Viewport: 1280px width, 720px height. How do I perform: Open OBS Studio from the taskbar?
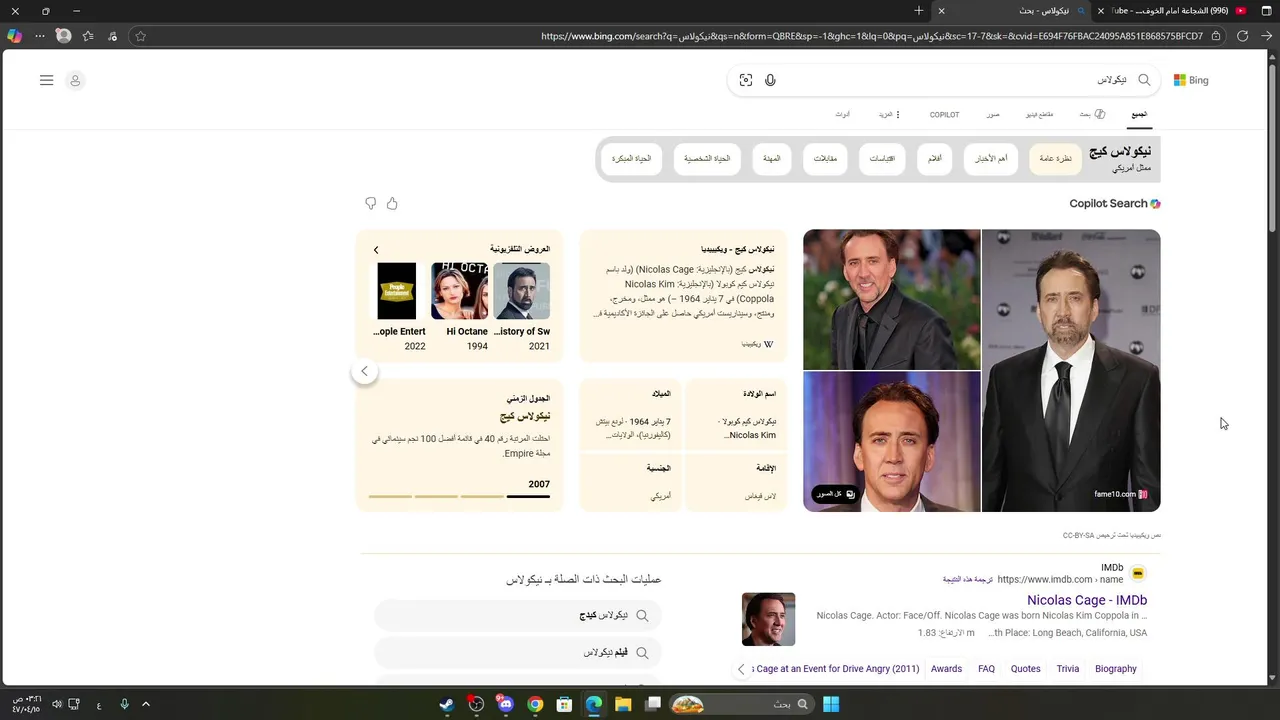476,704
